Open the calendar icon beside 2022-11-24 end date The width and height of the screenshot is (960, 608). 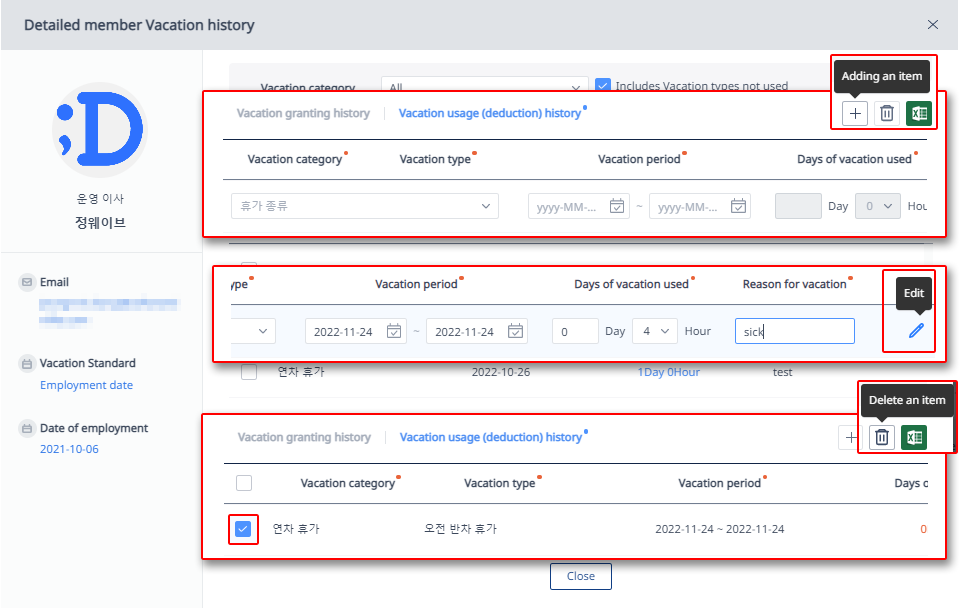point(516,330)
